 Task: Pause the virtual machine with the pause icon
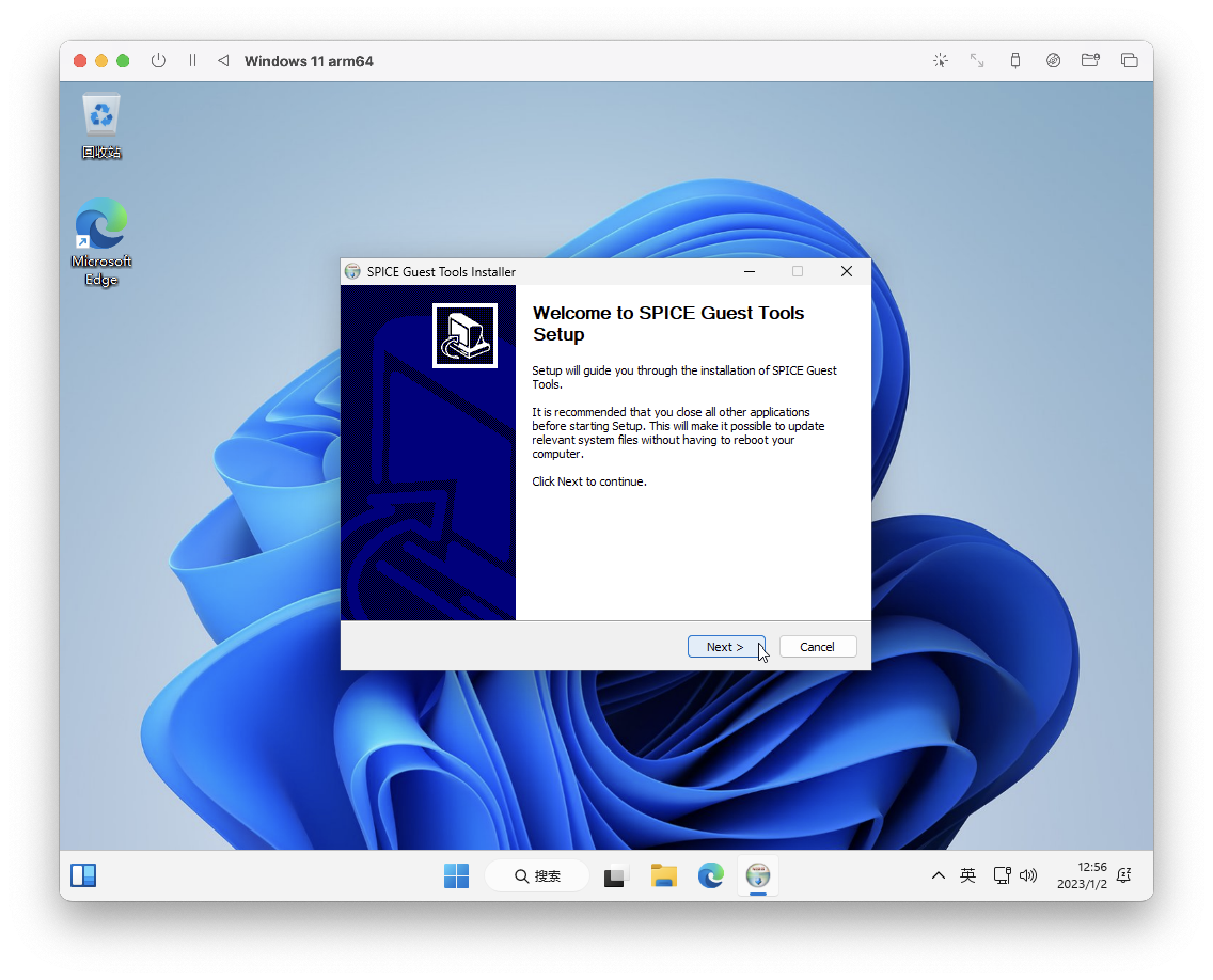point(192,60)
